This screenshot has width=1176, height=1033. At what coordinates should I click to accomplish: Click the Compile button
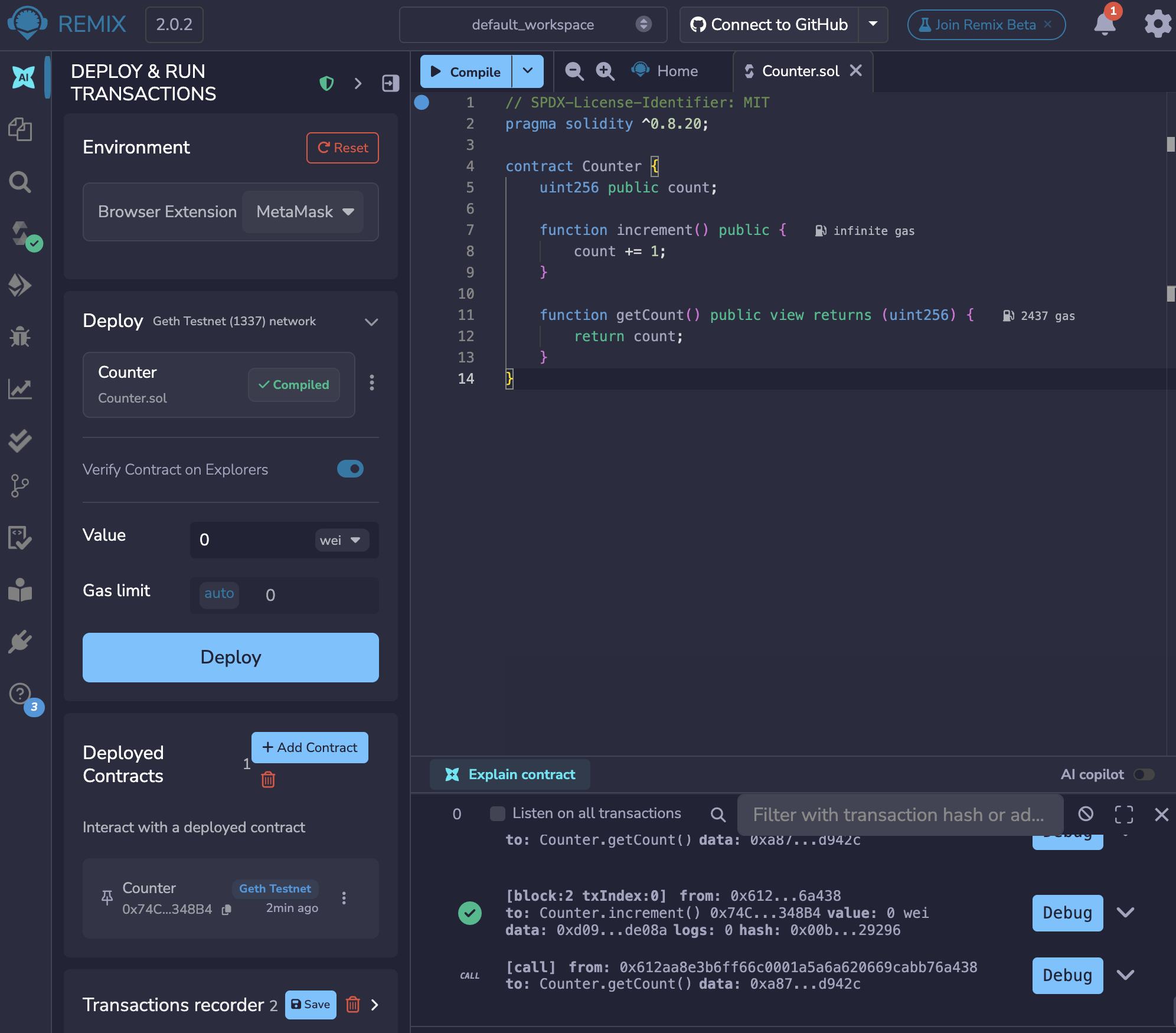tap(466, 71)
